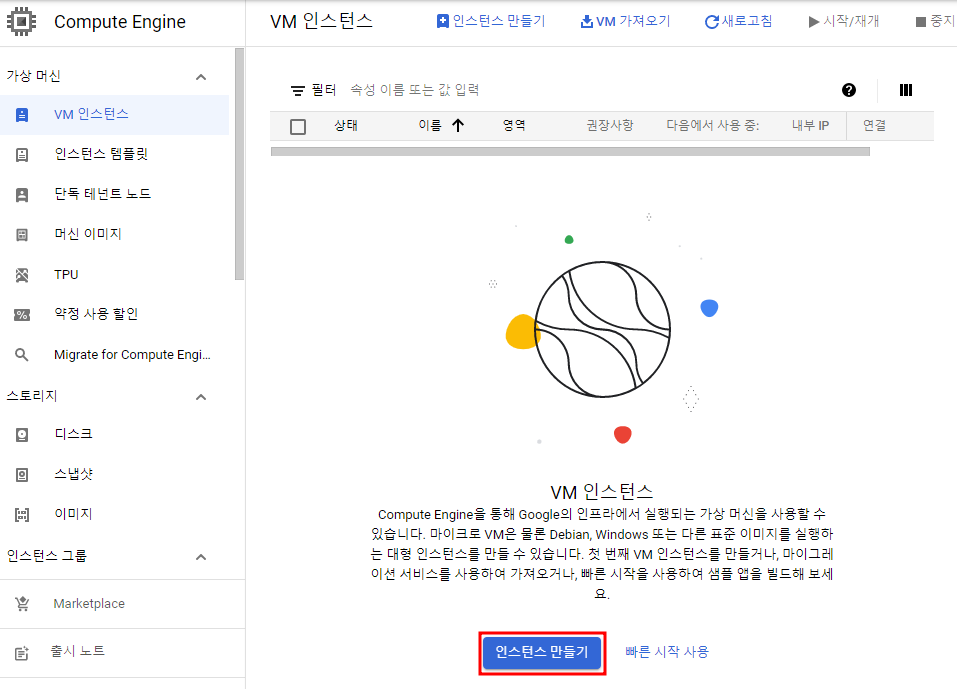
Task: Open the column display options icon
Action: click(x=906, y=90)
